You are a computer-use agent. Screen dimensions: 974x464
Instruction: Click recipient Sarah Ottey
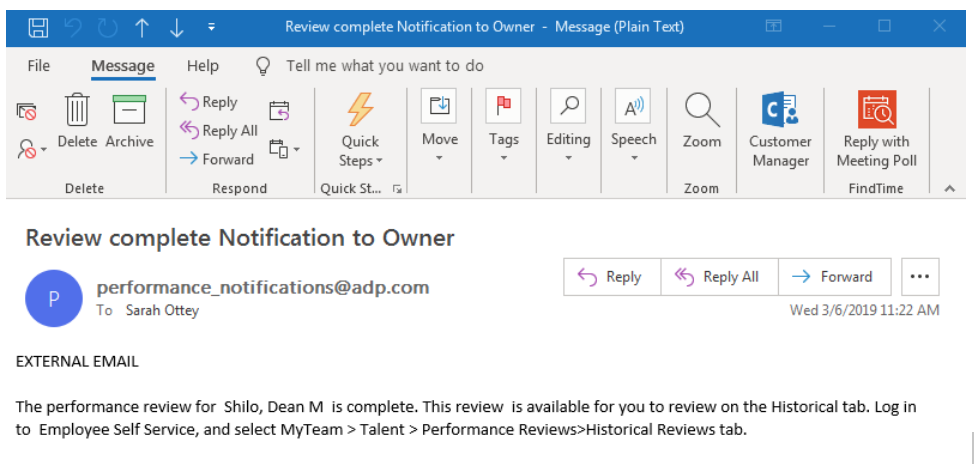162,311
